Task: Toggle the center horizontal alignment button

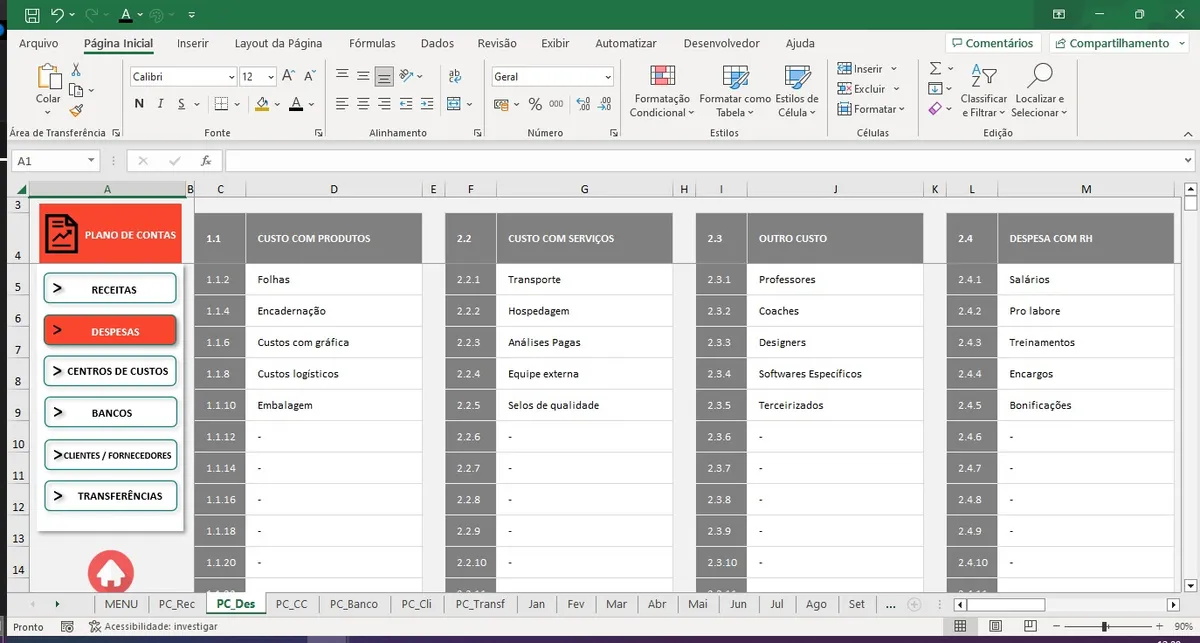Action: pos(363,104)
